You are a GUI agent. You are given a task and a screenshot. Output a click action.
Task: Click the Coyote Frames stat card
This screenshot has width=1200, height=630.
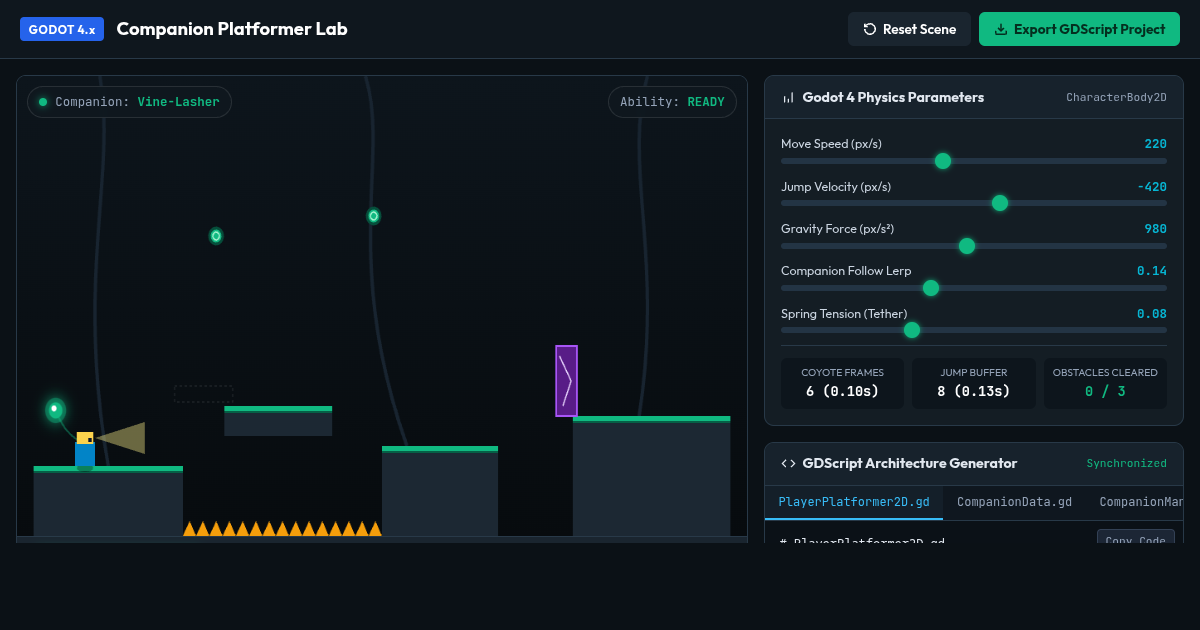842,384
